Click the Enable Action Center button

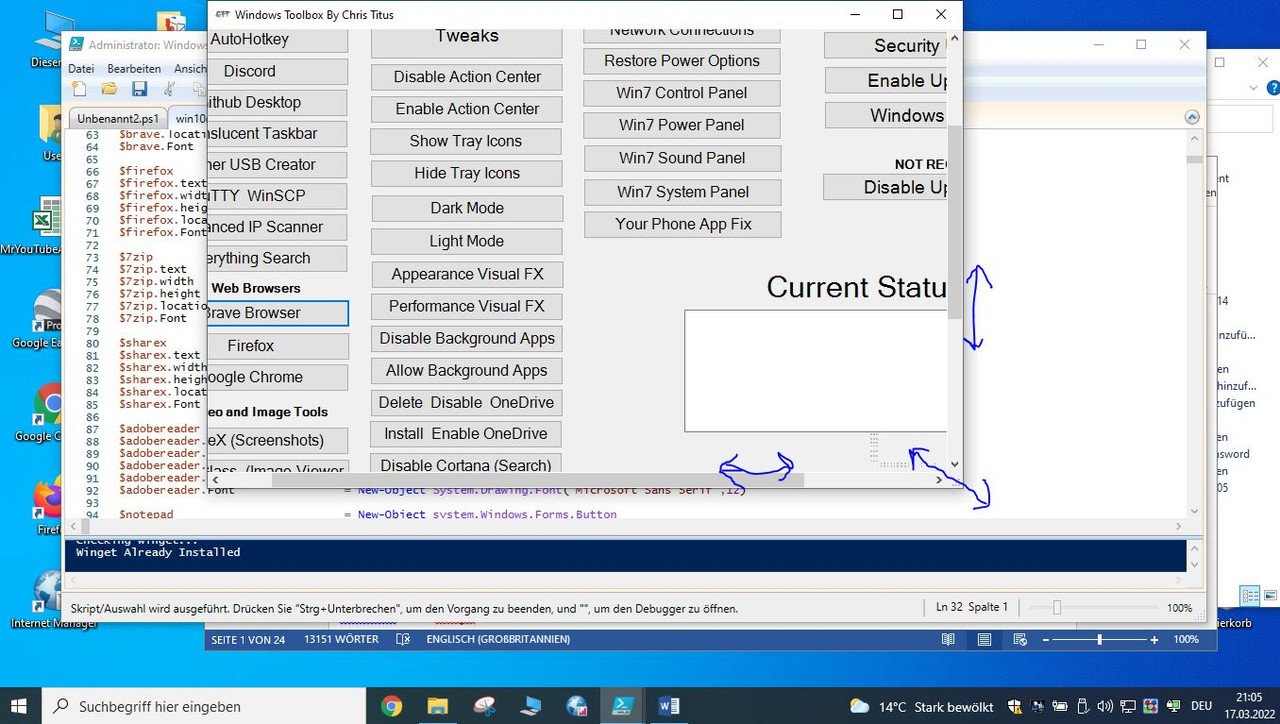coord(467,109)
